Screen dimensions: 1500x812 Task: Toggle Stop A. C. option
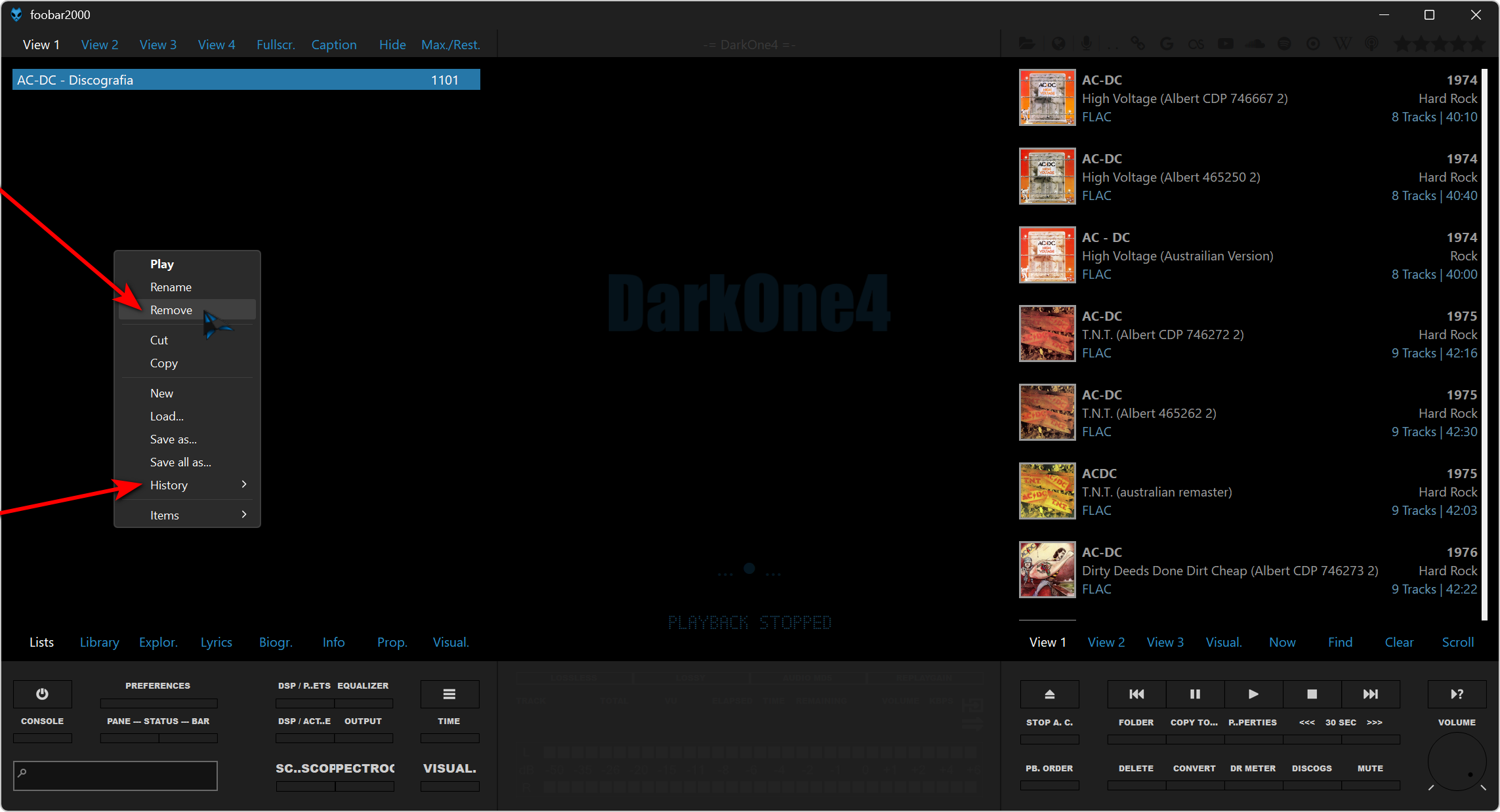(1049, 722)
